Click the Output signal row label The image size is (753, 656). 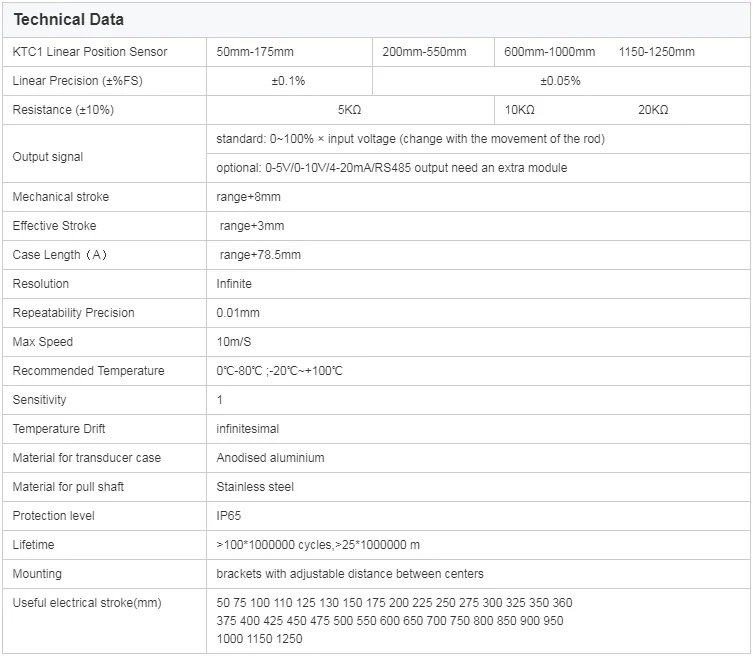point(48,157)
